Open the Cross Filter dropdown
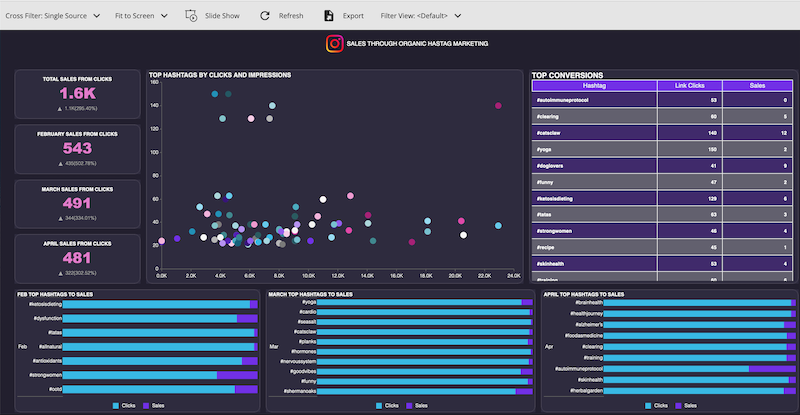Viewport: 800px width, 415px height. click(52, 16)
